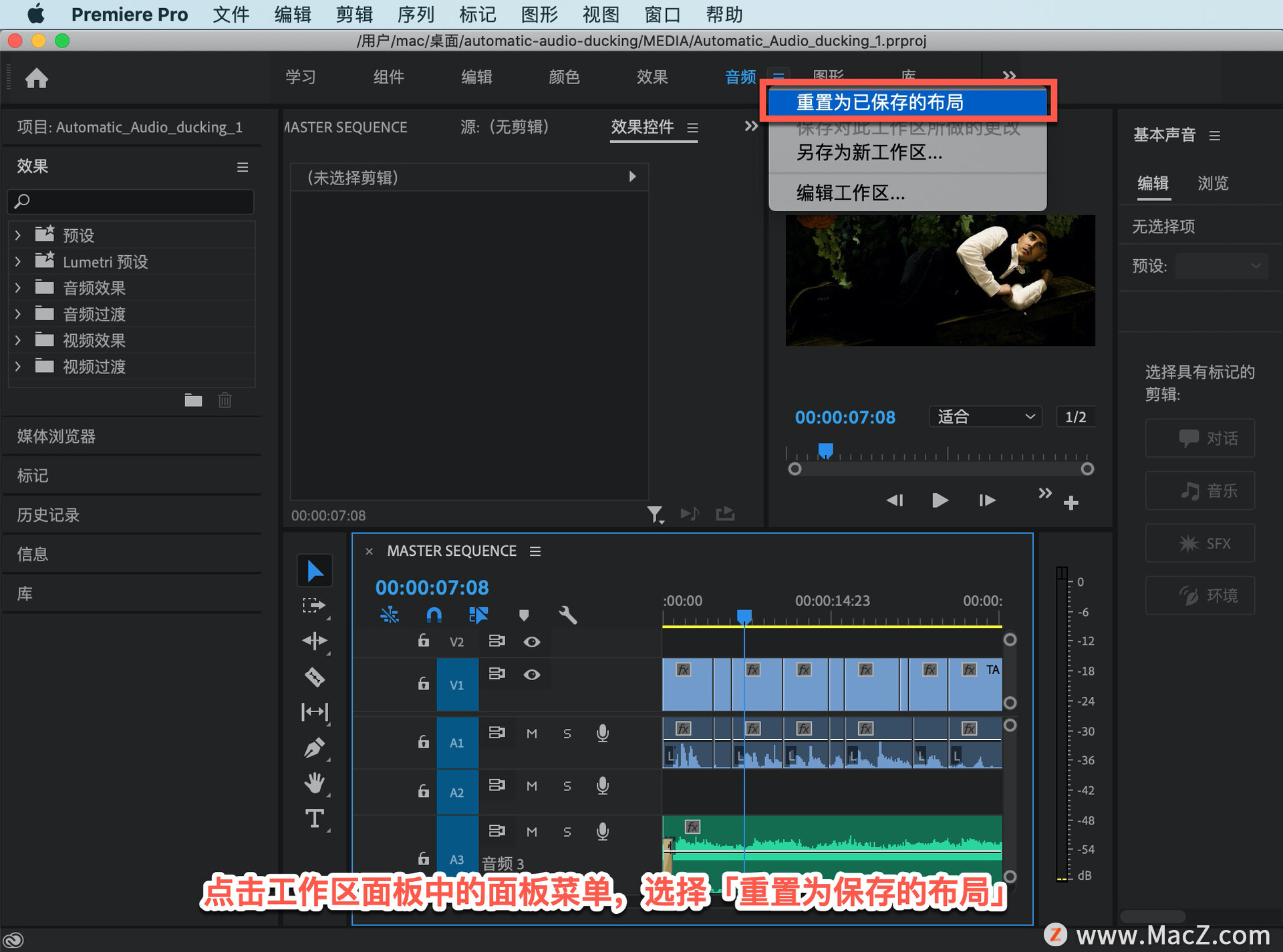Mute track A1
The height and width of the screenshot is (952, 1283).
532,734
